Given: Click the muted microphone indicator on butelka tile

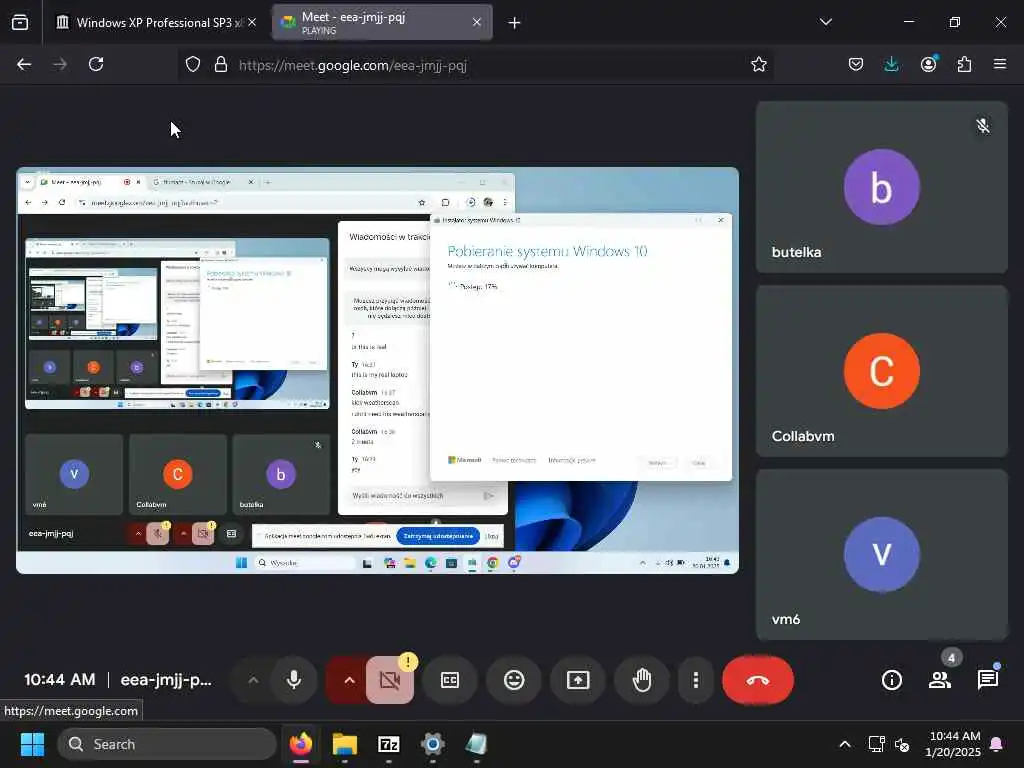Looking at the screenshot, I should point(983,126).
